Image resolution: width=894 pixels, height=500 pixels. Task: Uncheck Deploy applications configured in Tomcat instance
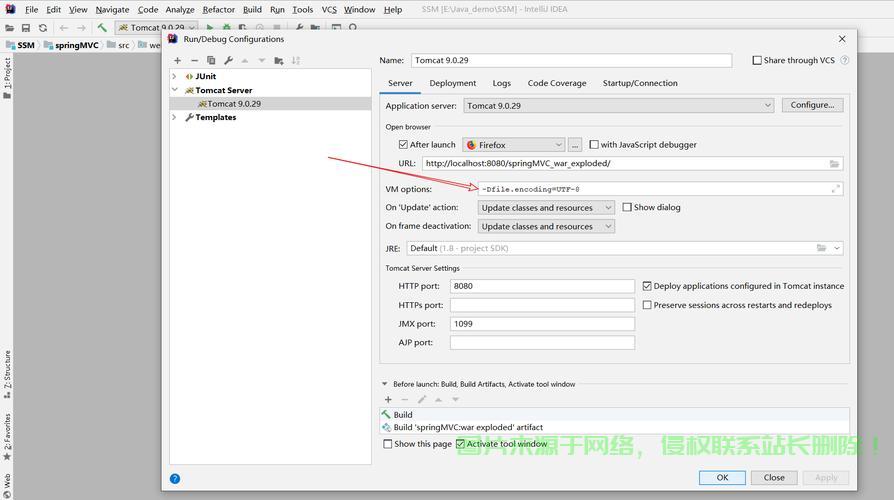[x=647, y=286]
